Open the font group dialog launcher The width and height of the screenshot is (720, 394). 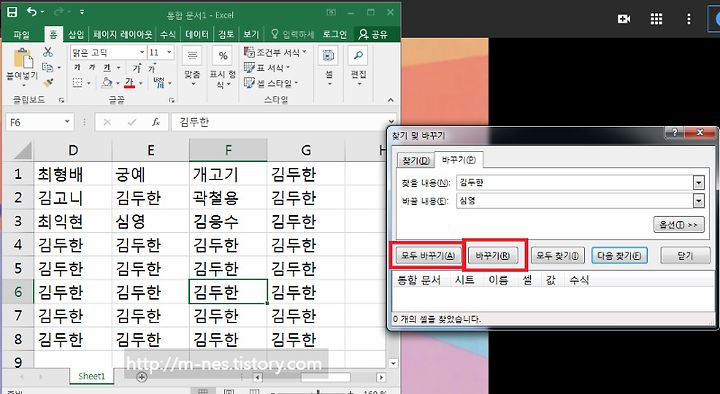point(171,100)
